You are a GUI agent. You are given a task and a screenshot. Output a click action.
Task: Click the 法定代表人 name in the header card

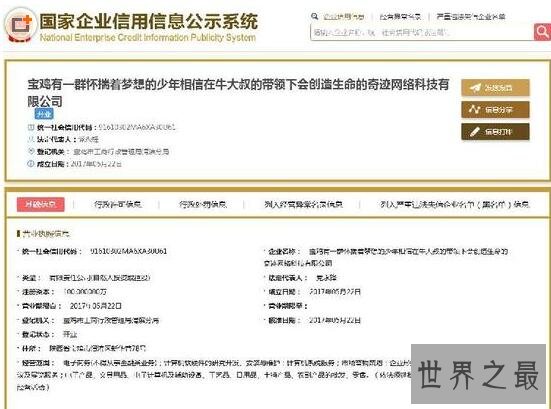[x=88, y=139]
